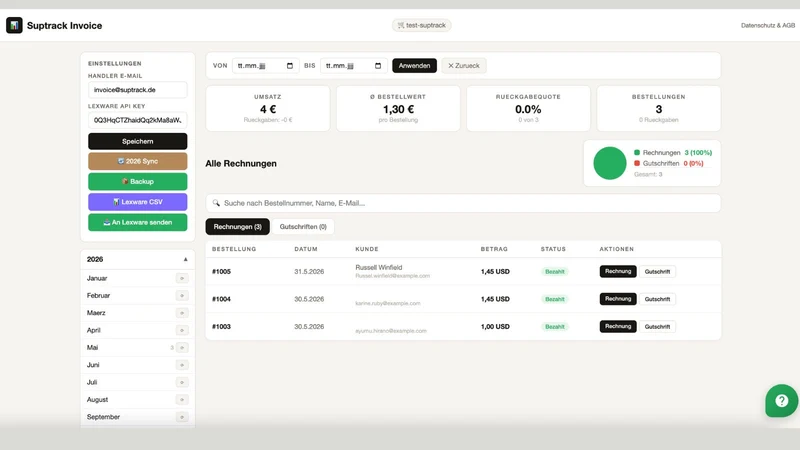Click the Bezahlt status of order #1003

tap(555, 327)
